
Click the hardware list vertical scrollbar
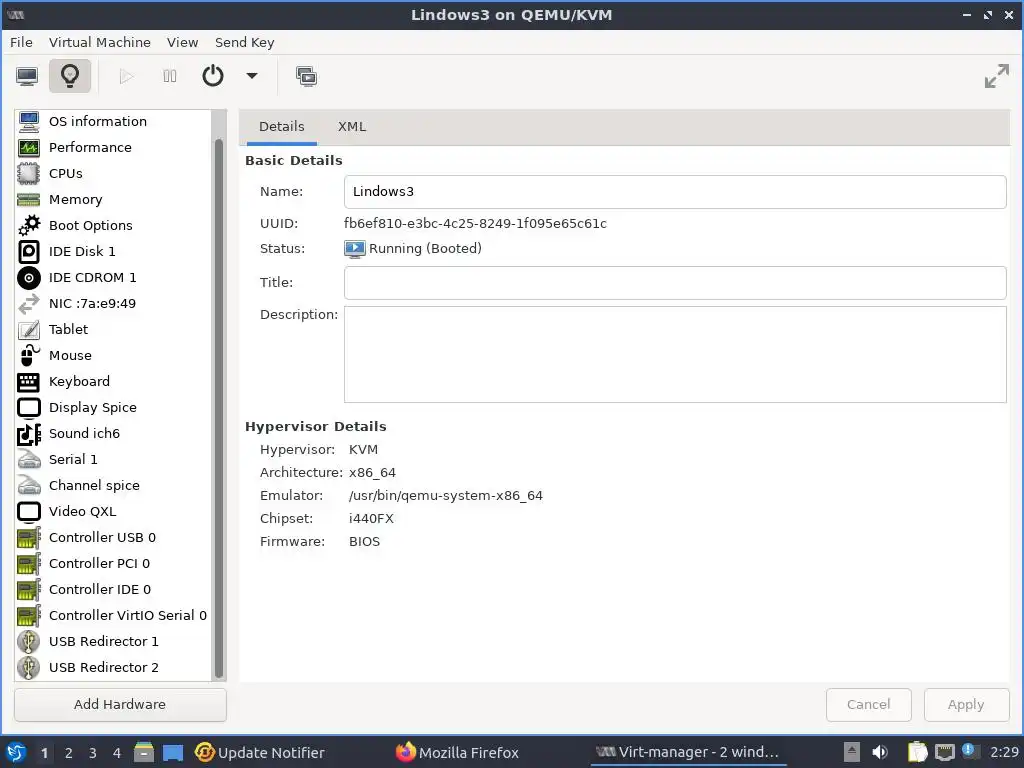(219, 408)
